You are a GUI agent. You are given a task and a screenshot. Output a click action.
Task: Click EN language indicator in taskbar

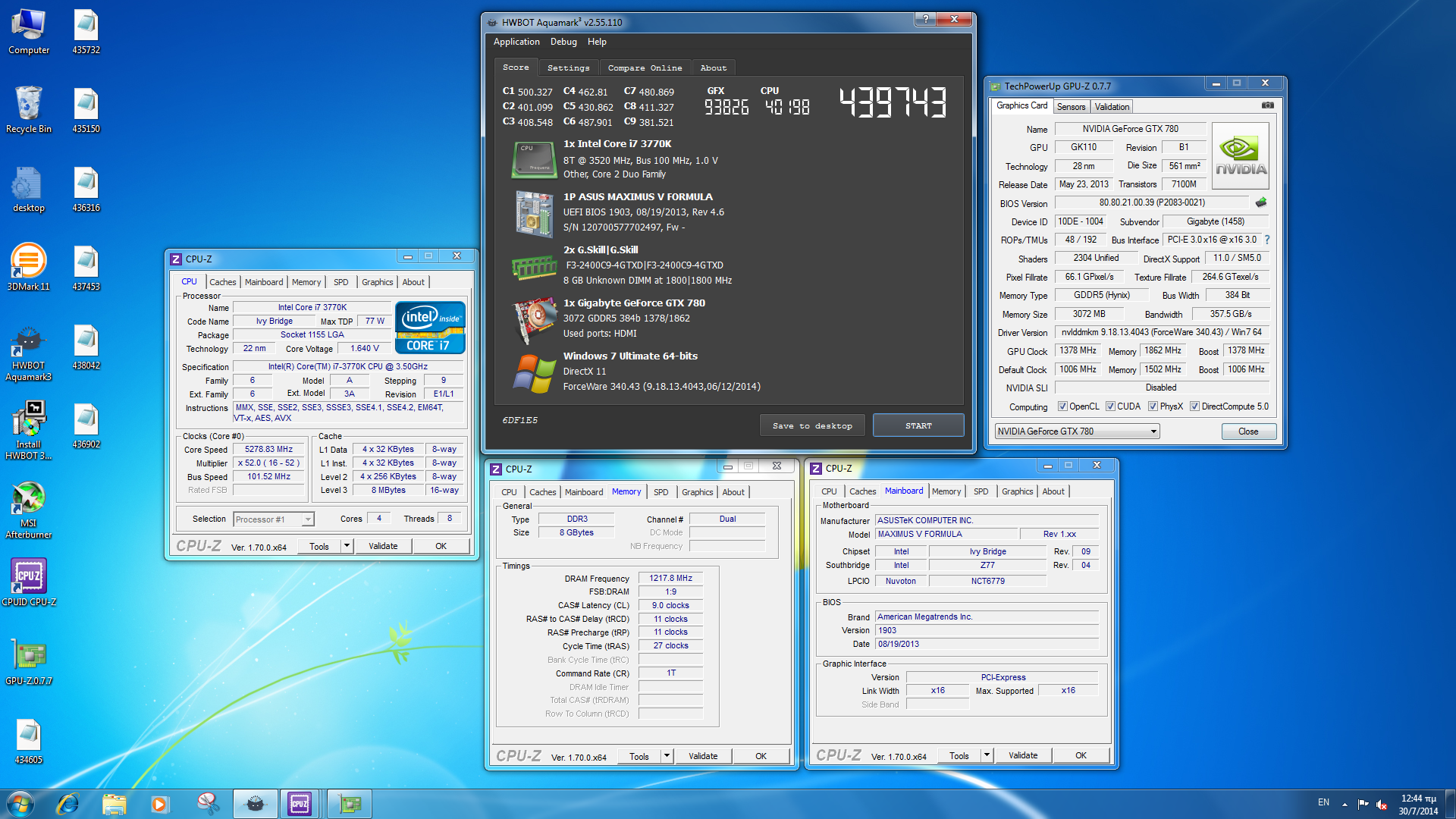point(1323,802)
